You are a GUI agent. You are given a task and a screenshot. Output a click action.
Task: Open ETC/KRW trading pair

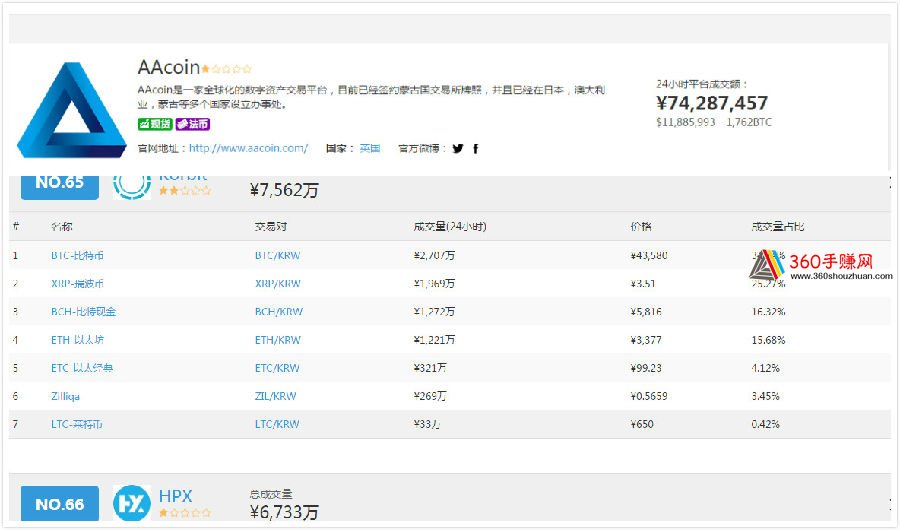click(x=277, y=368)
